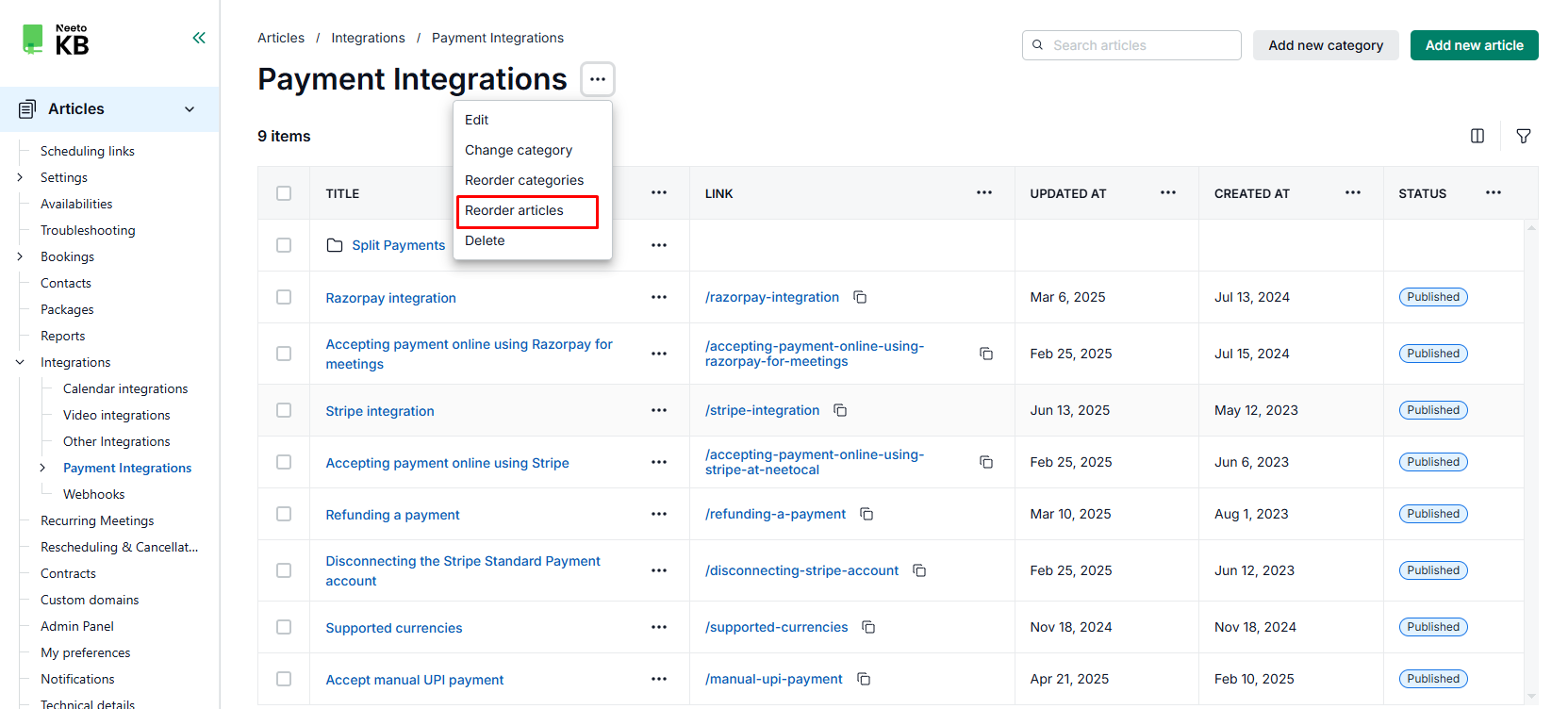
Task: Choose Change category menu option
Action: pyautogui.click(x=533, y=150)
